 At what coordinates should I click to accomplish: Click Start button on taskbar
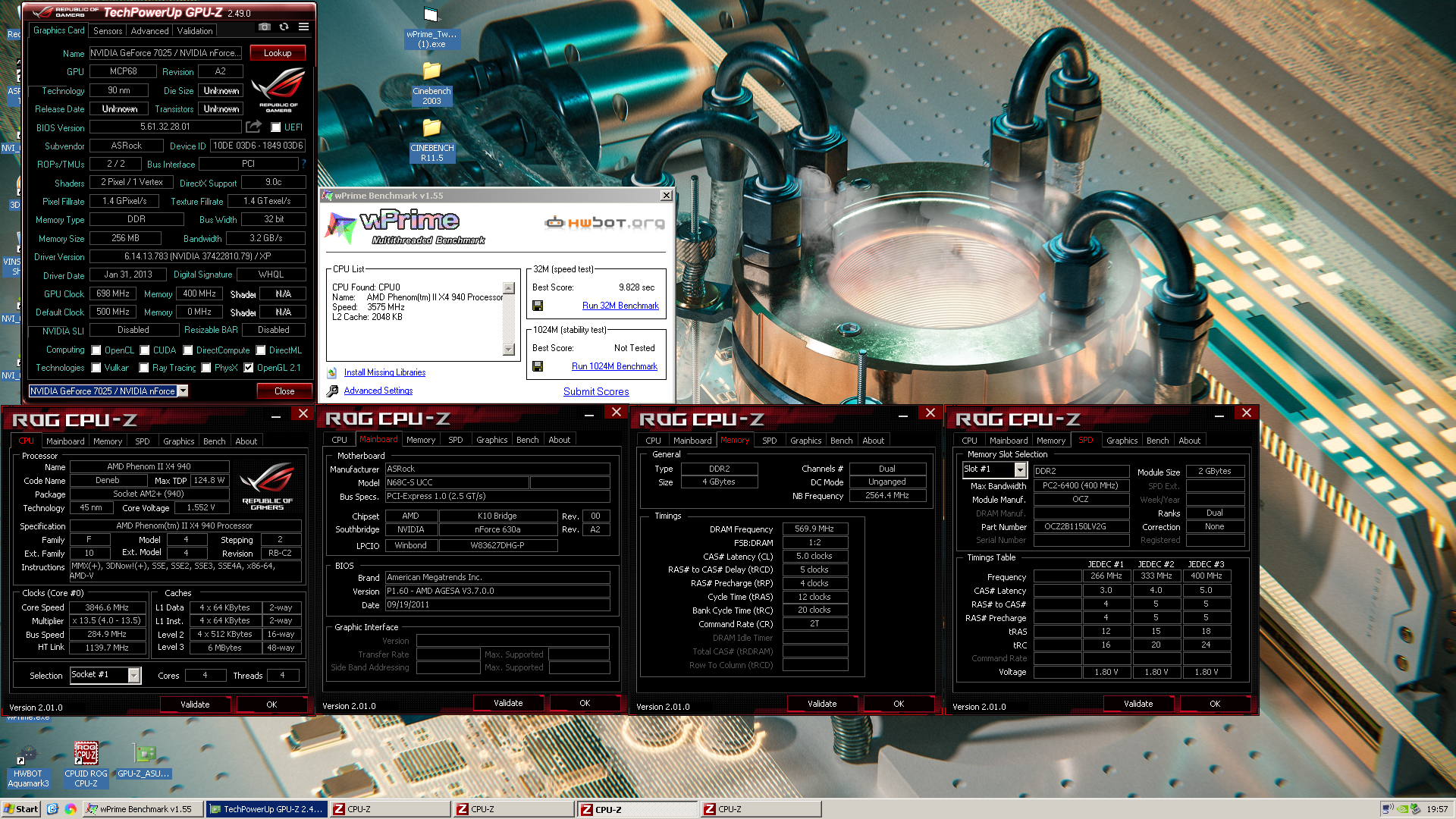click(x=21, y=809)
